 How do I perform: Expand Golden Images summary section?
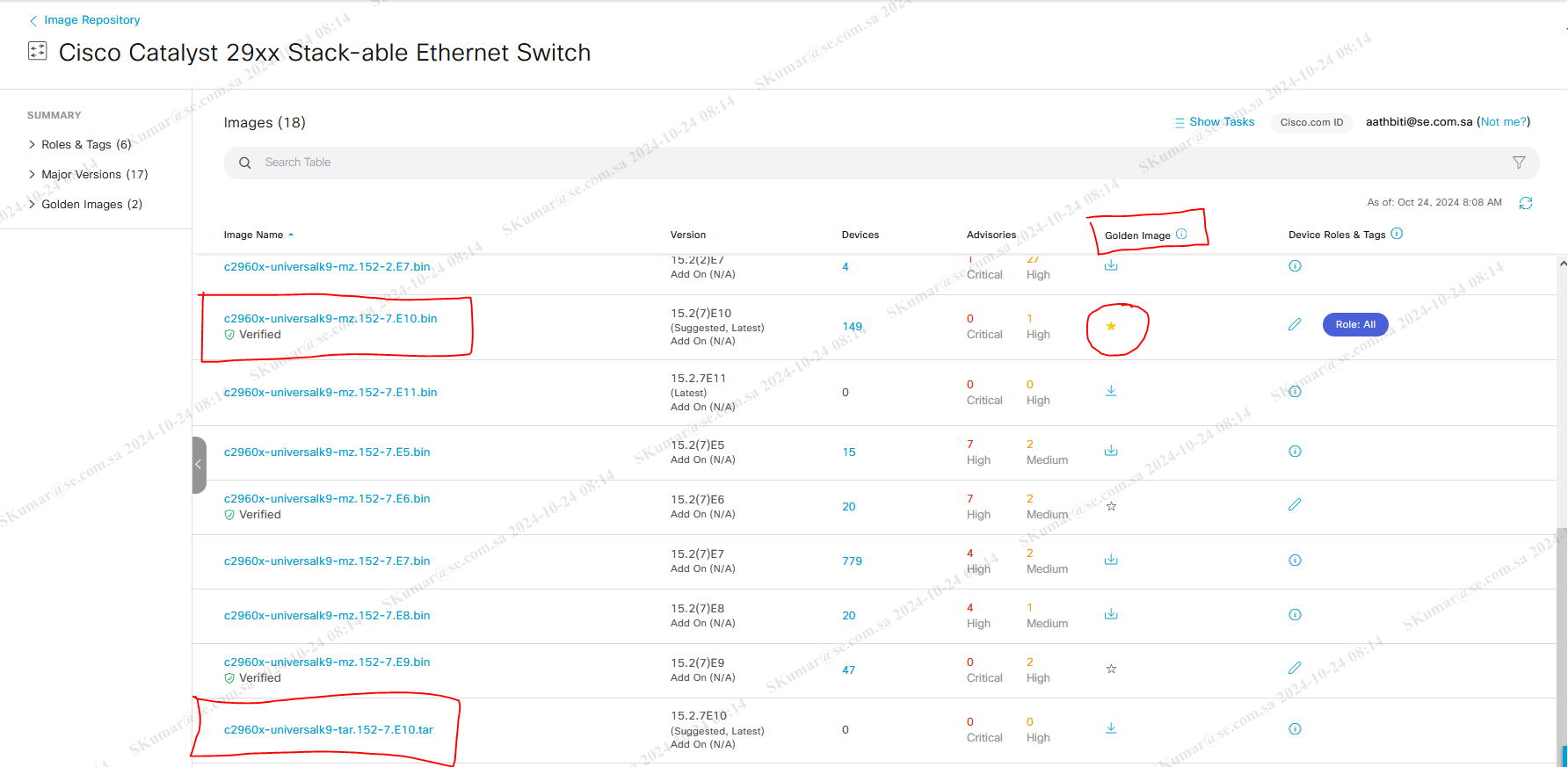coord(85,204)
